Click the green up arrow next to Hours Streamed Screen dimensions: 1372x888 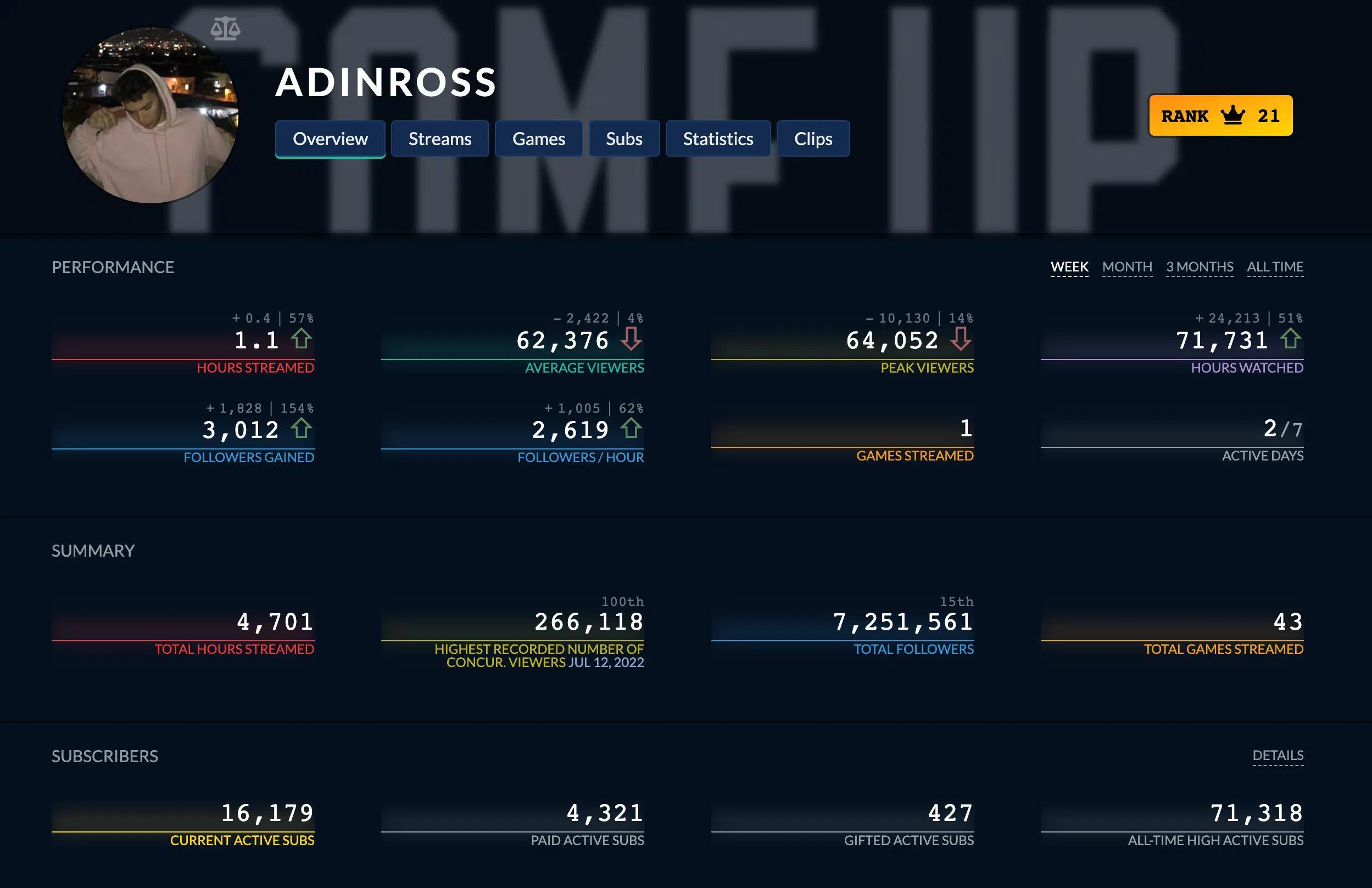[300, 340]
